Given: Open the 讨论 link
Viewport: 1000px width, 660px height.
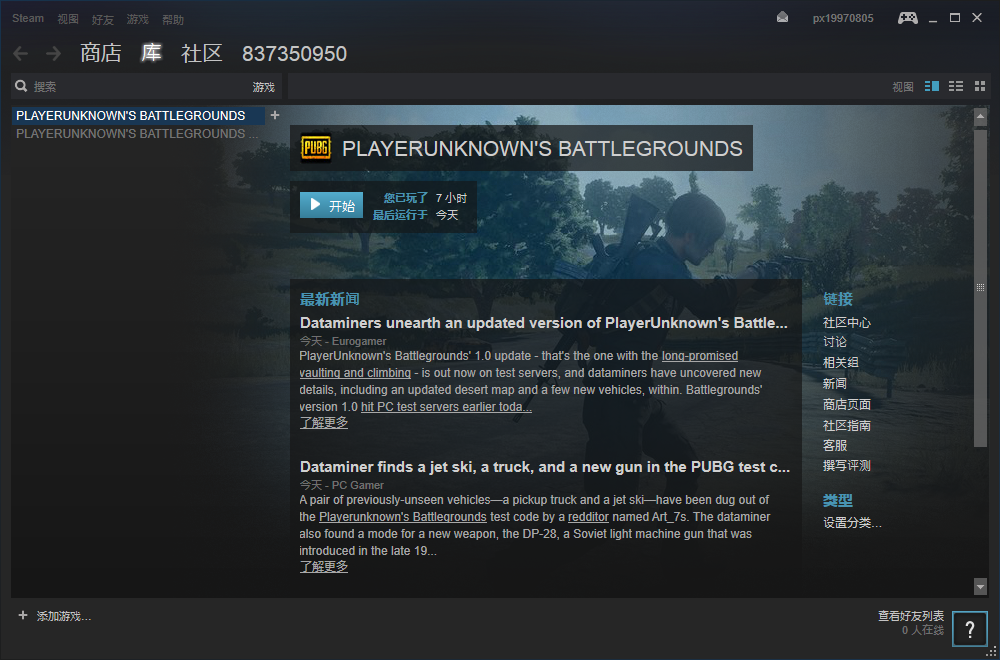Looking at the screenshot, I should click(835, 342).
